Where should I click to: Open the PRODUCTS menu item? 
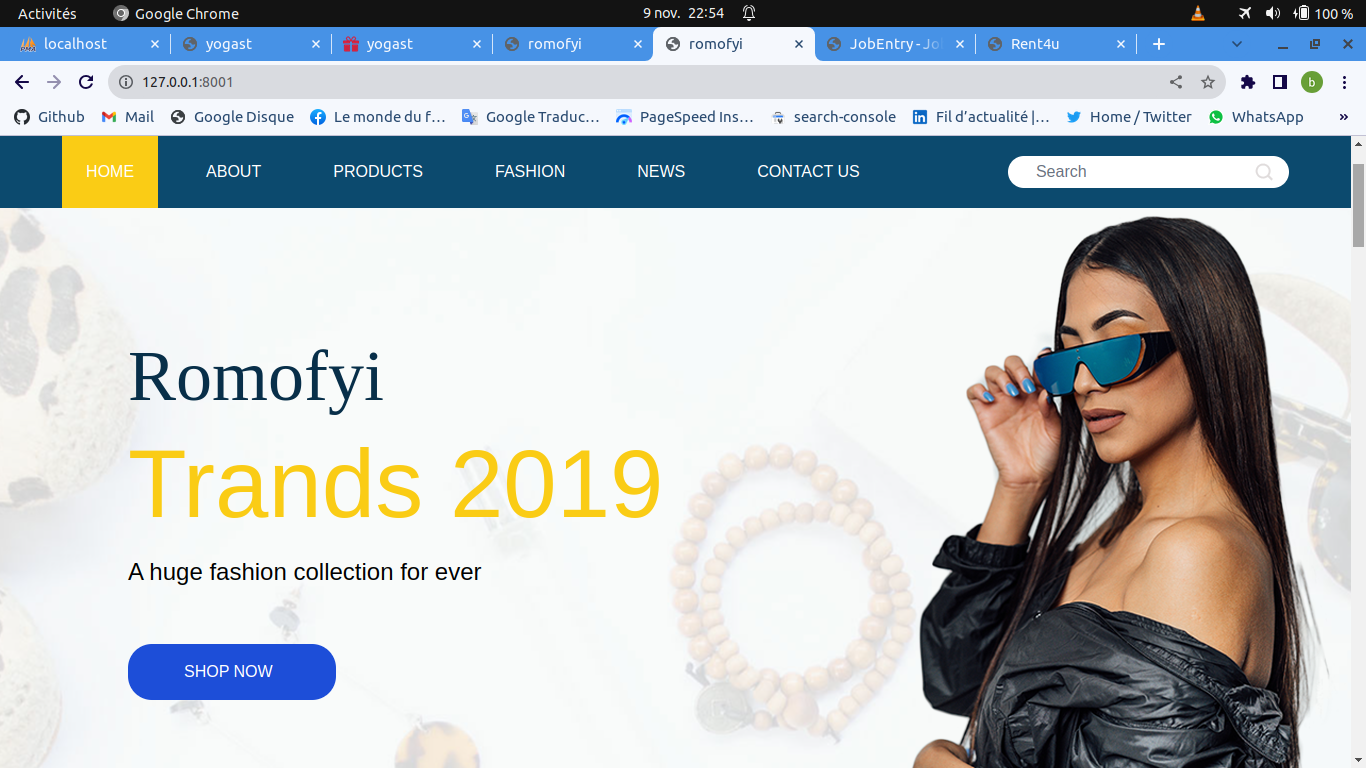[x=378, y=172]
